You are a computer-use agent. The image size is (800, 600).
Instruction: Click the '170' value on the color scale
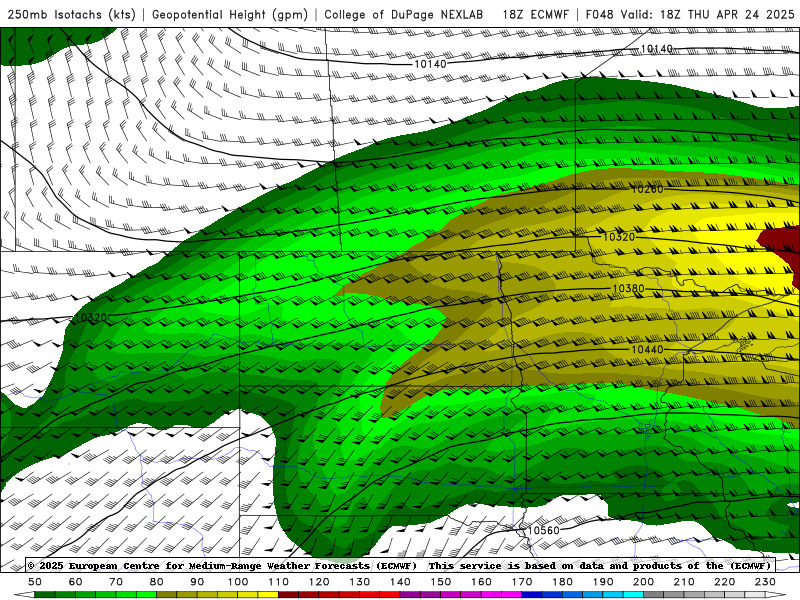(522, 582)
